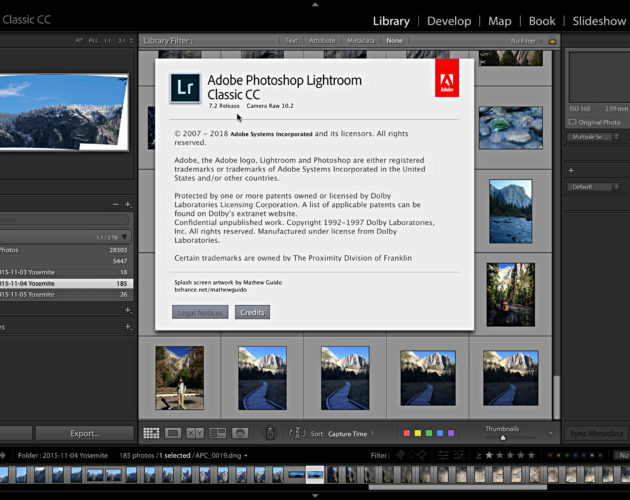Select Metadata filter in Library Filter bar

(360, 41)
